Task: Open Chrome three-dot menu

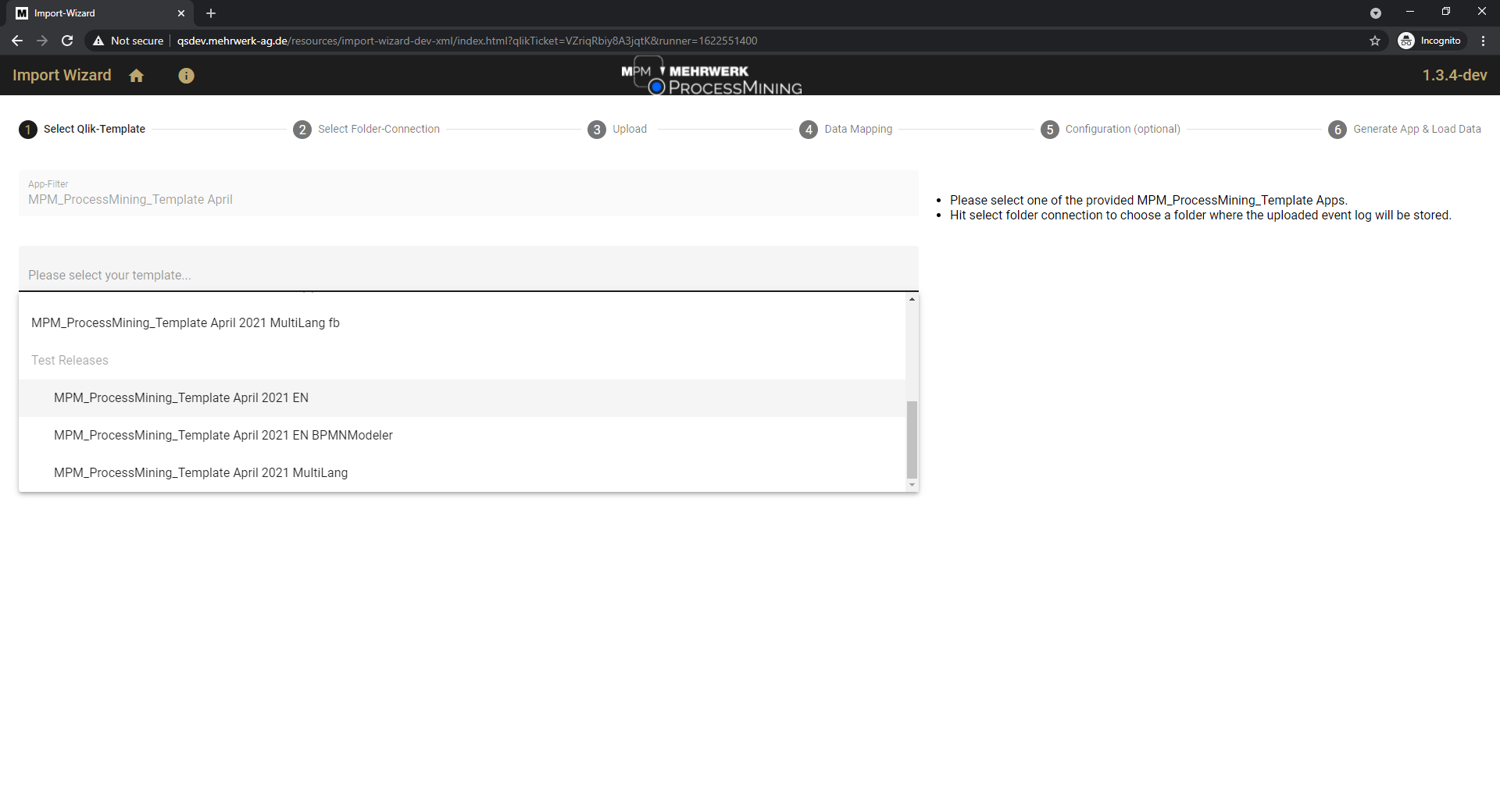Action: coord(1483,41)
